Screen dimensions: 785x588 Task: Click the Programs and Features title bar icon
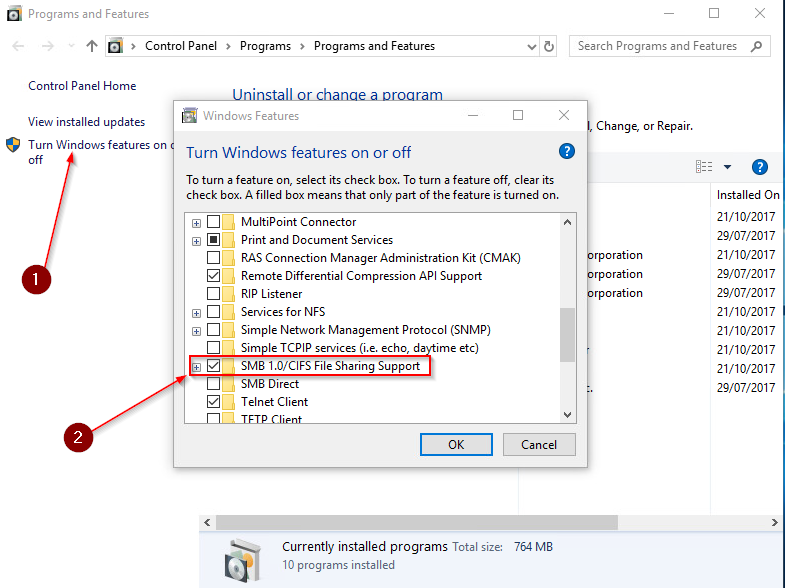tap(14, 14)
